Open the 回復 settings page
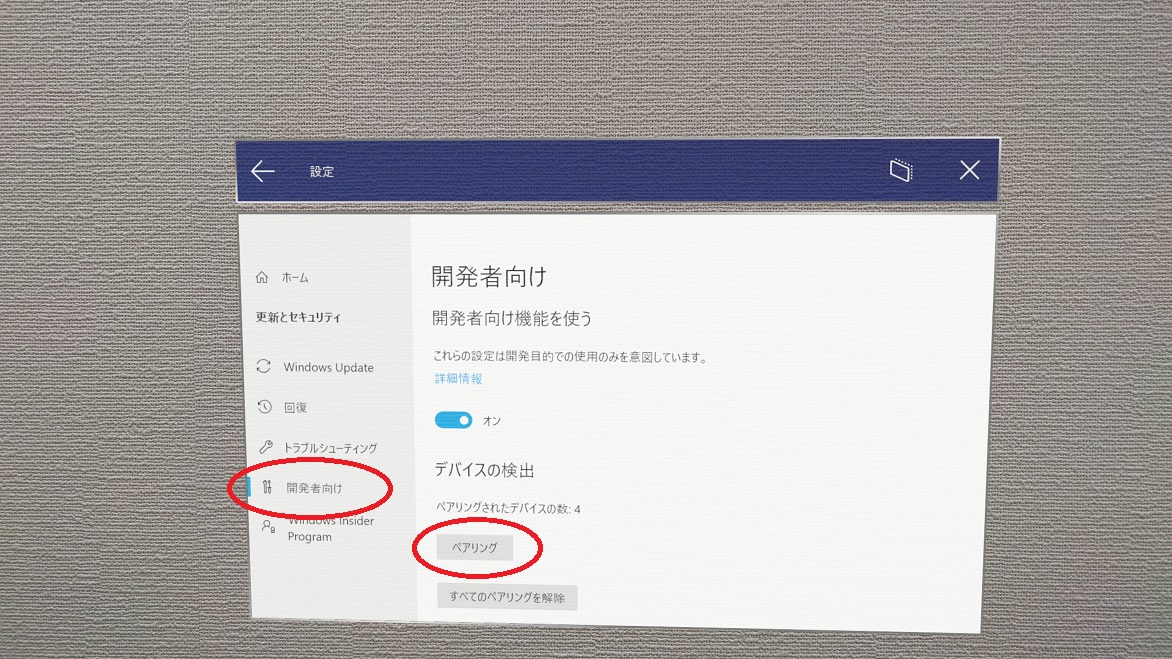Screen dimensions: 1172x659 pyautogui.click(x=283, y=407)
